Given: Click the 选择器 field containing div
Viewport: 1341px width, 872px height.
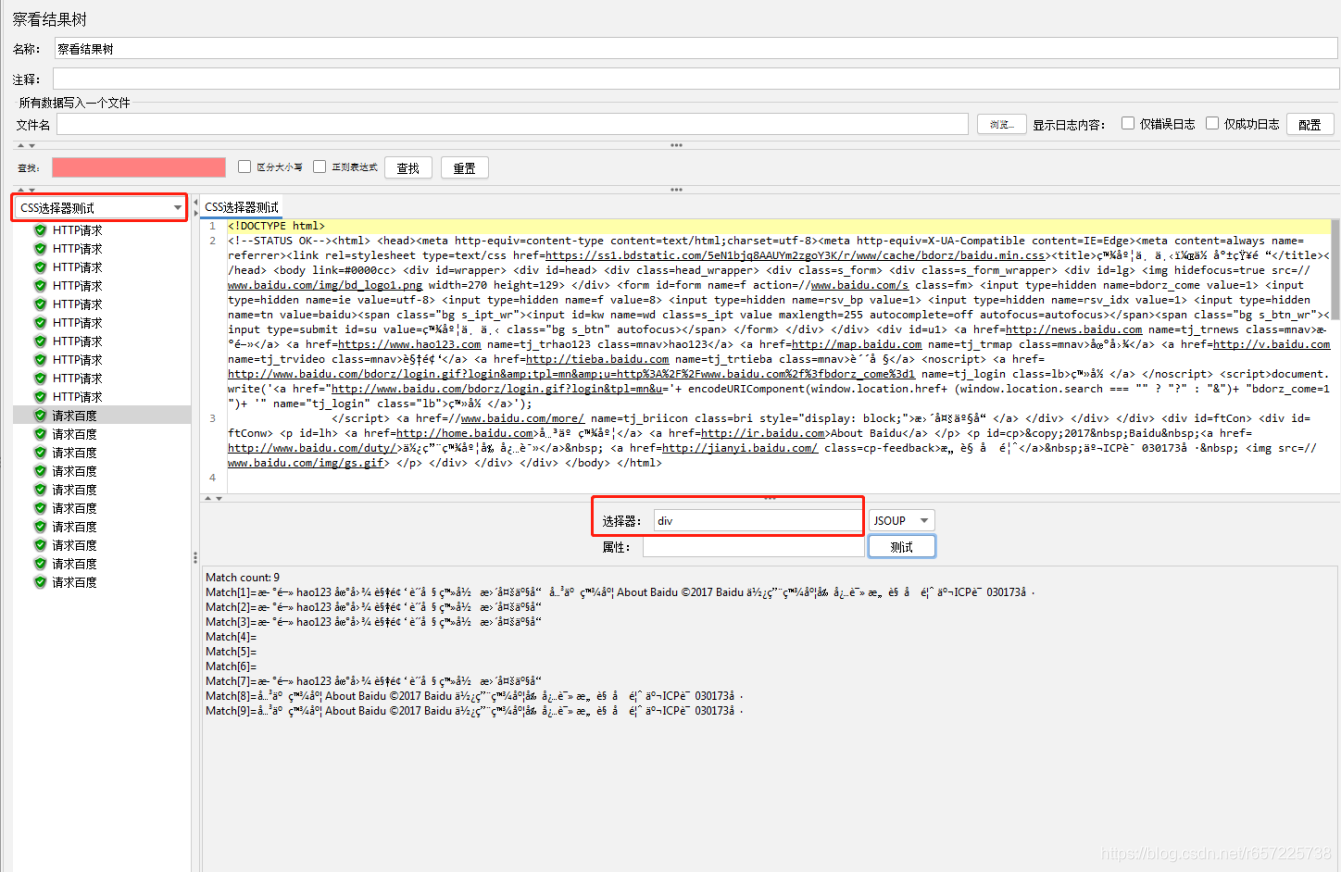Looking at the screenshot, I should tap(757, 520).
